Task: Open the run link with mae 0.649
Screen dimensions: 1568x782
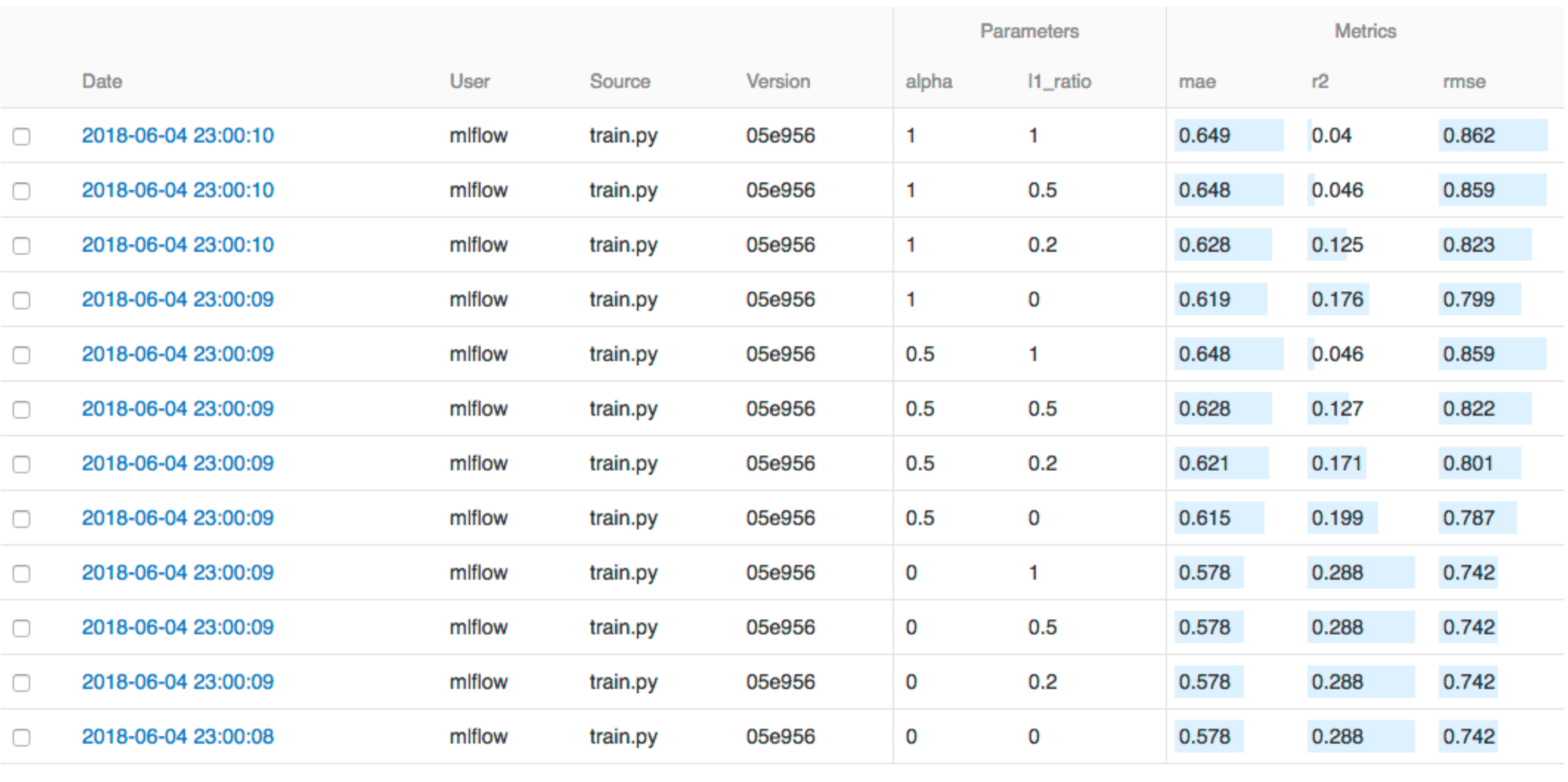Action: (x=177, y=135)
